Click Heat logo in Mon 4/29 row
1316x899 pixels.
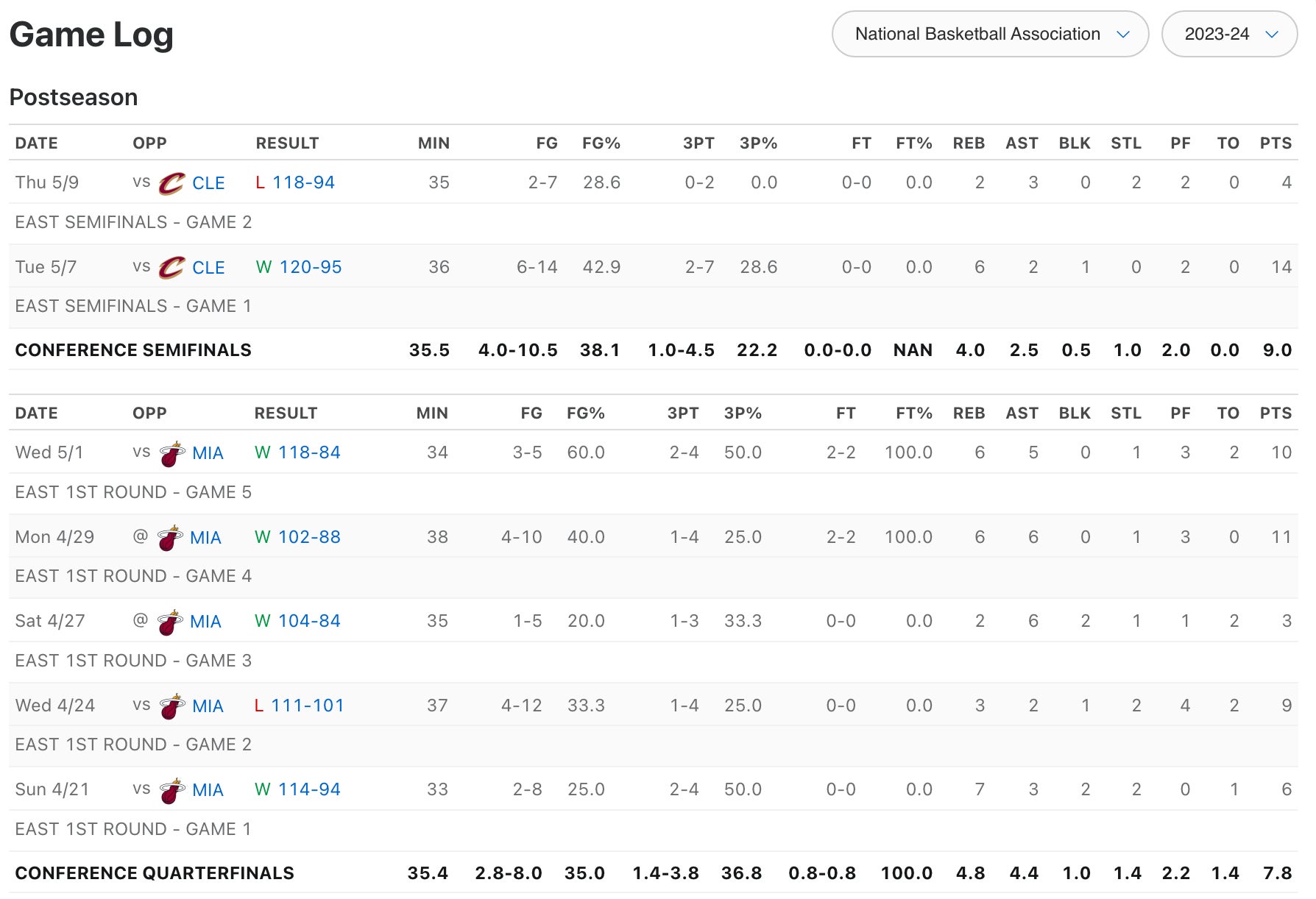170,538
